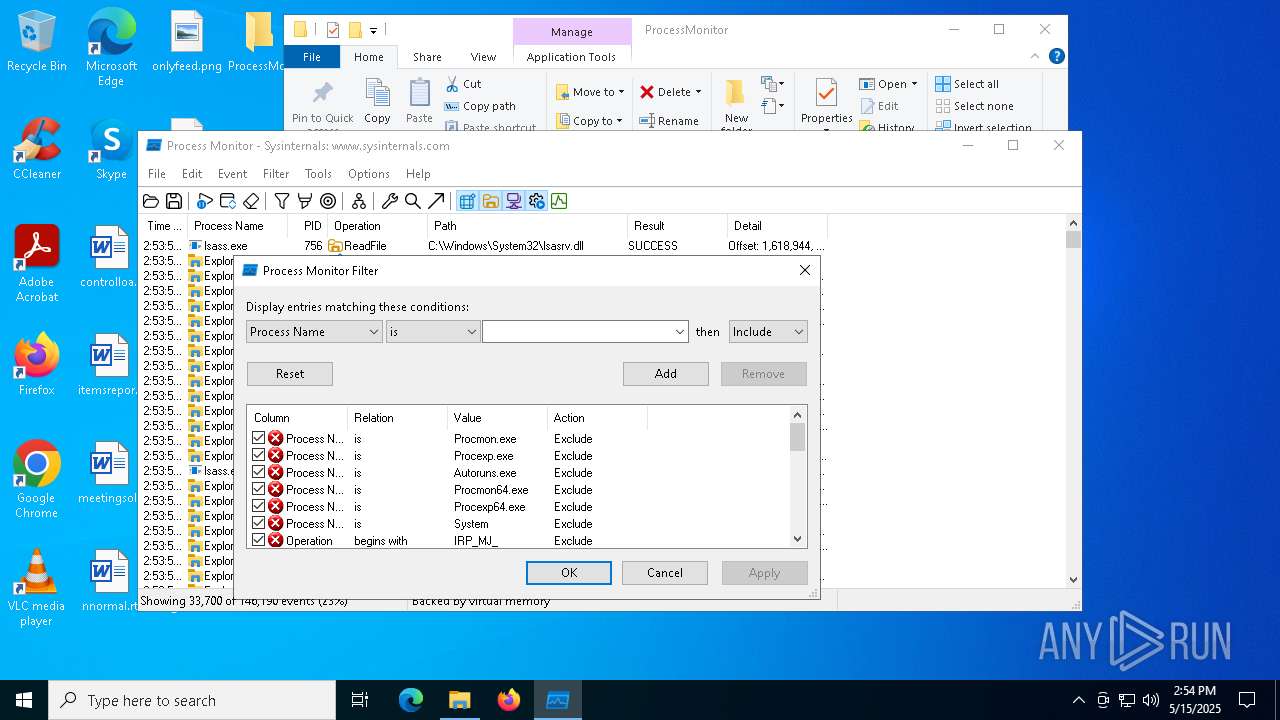Uncheck the System process exclude filter
The width and height of the screenshot is (1280, 720).
click(x=259, y=523)
